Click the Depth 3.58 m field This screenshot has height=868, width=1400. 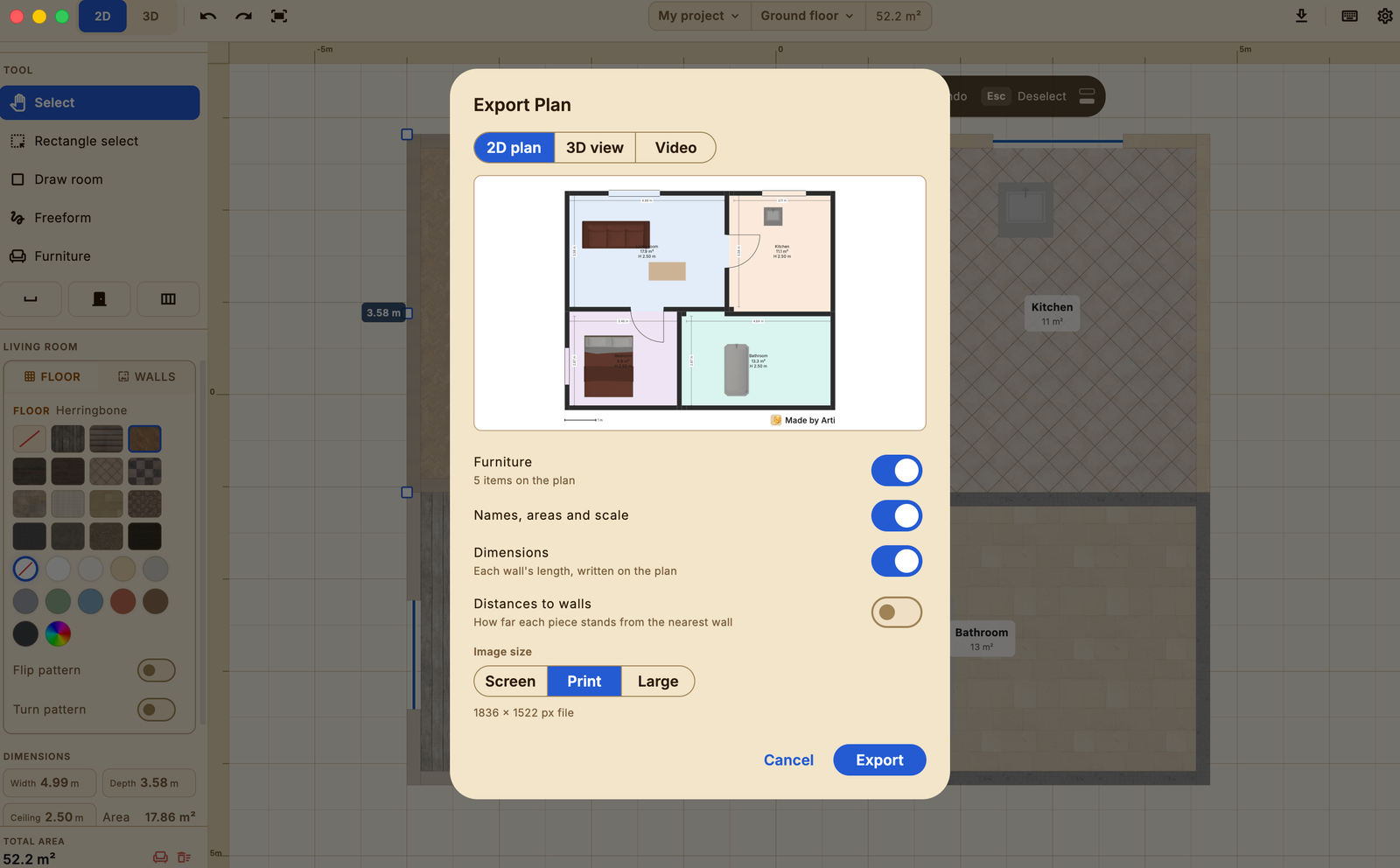(149, 783)
